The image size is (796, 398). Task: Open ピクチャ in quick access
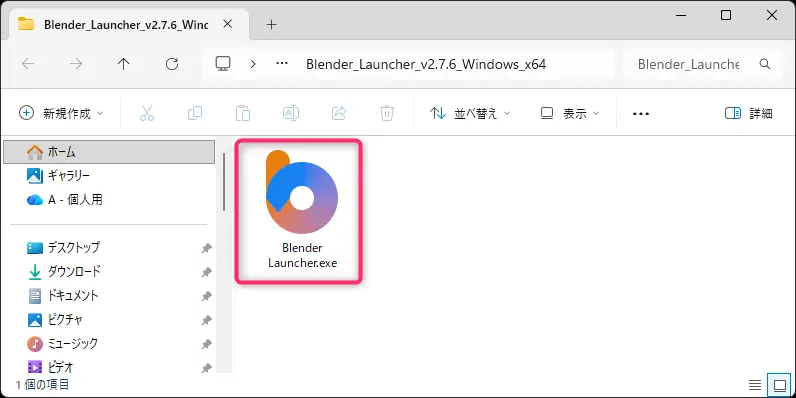[x=55, y=320]
